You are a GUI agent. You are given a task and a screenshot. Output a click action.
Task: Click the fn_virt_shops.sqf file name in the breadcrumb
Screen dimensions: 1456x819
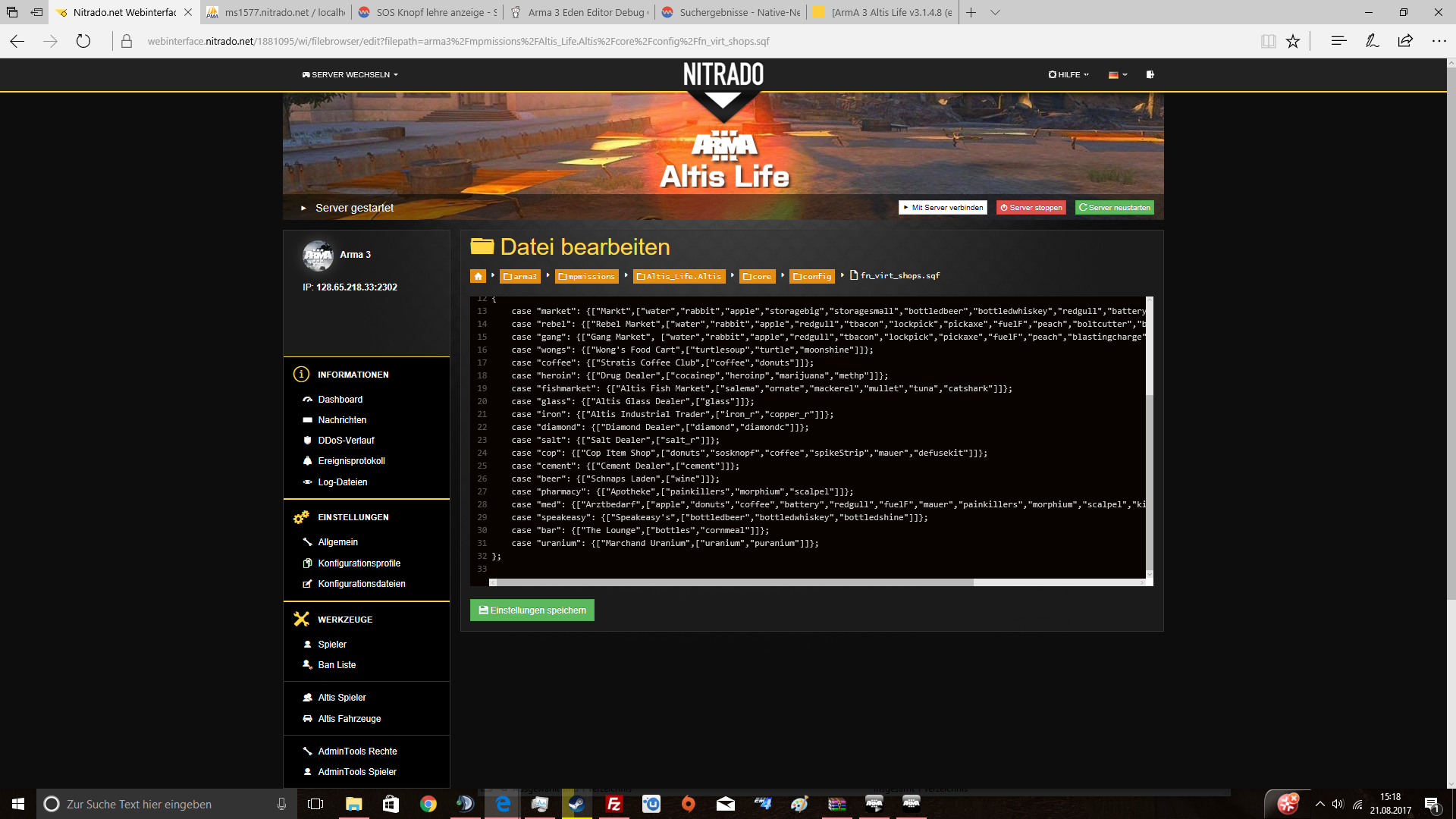coord(899,276)
